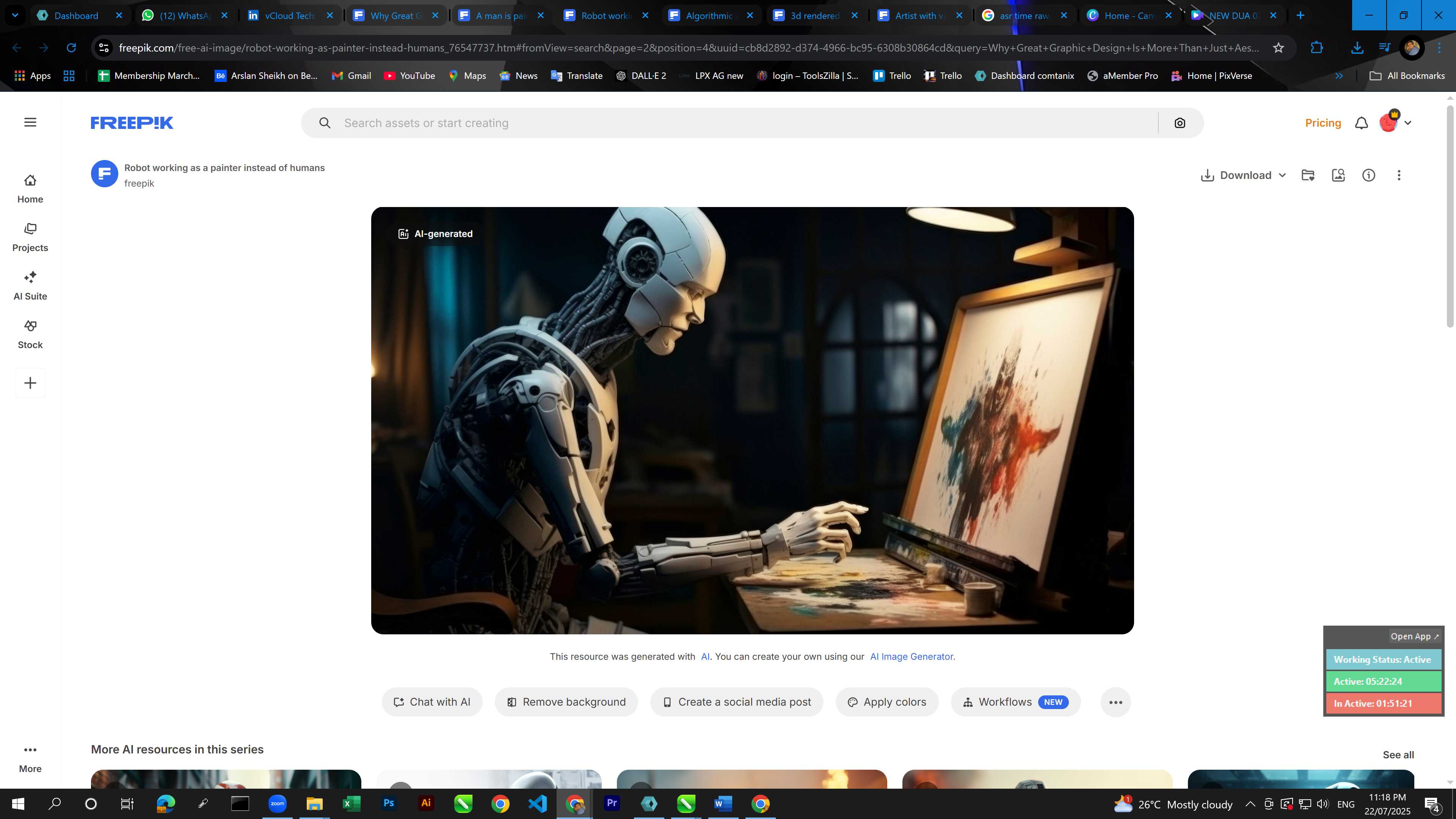Viewport: 1456px width, 819px height.
Task: Show more image actions ellipsis button
Action: pos(1116,702)
